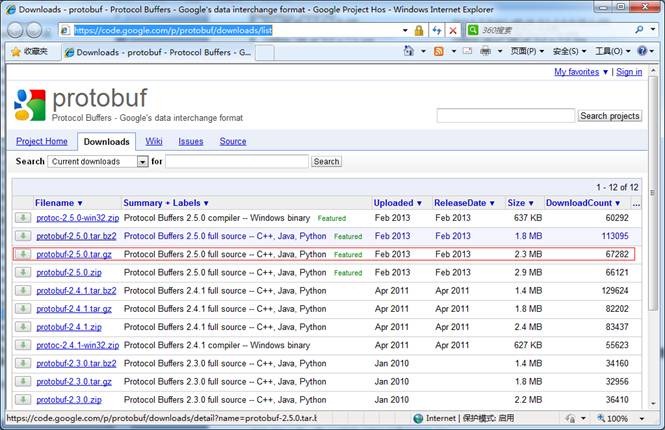The height and width of the screenshot is (430, 665).
Task: Open the protobuf-2.4.1.zip file link
Action: tap(69, 327)
